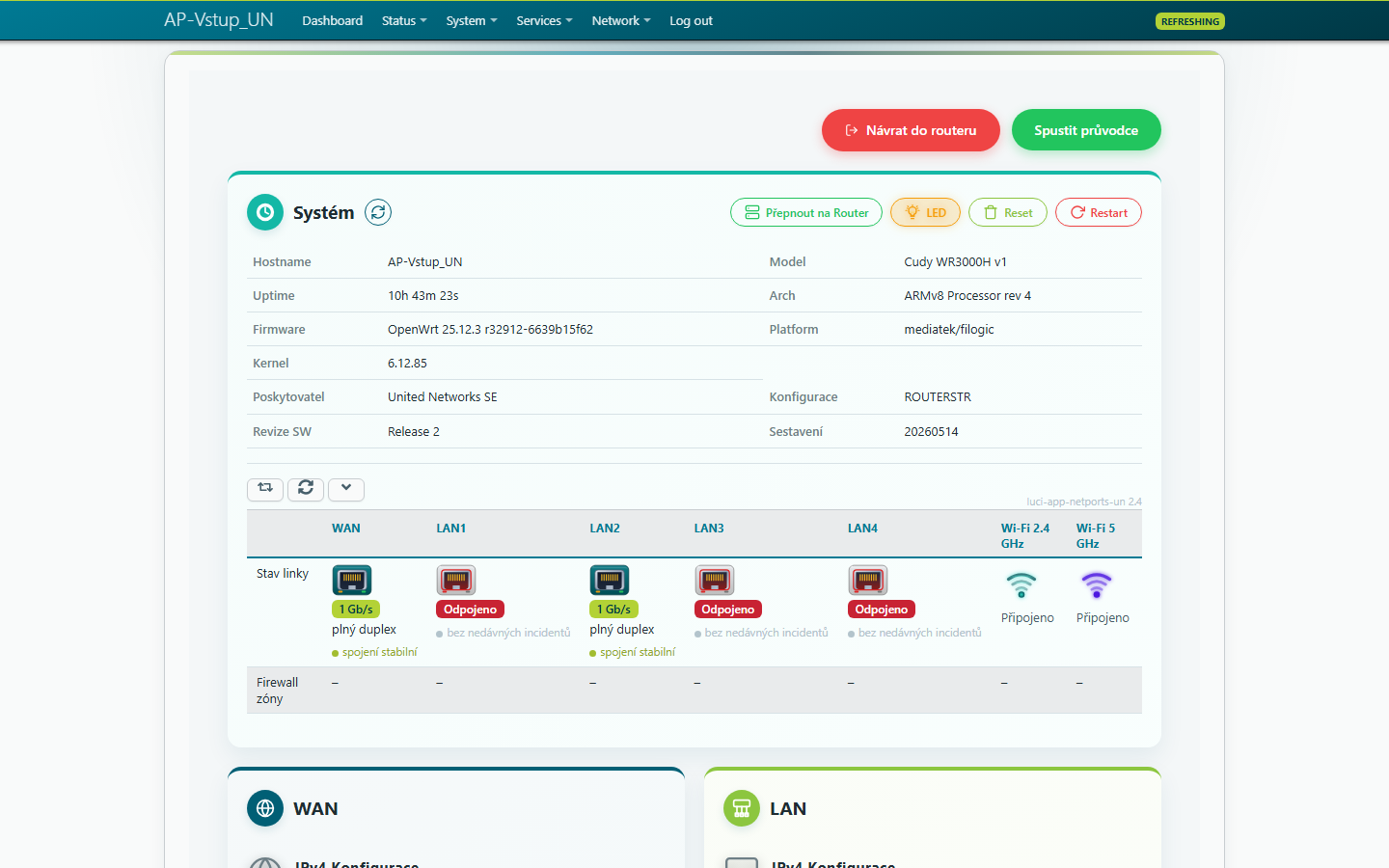Image resolution: width=1389 pixels, height=868 pixels.
Task: Click the firmware value OpenWrt 25.12.3
Action: pos(491,329)
